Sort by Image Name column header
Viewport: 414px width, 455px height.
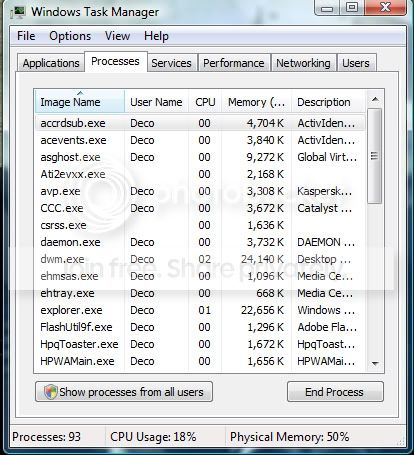pos(80,101)
